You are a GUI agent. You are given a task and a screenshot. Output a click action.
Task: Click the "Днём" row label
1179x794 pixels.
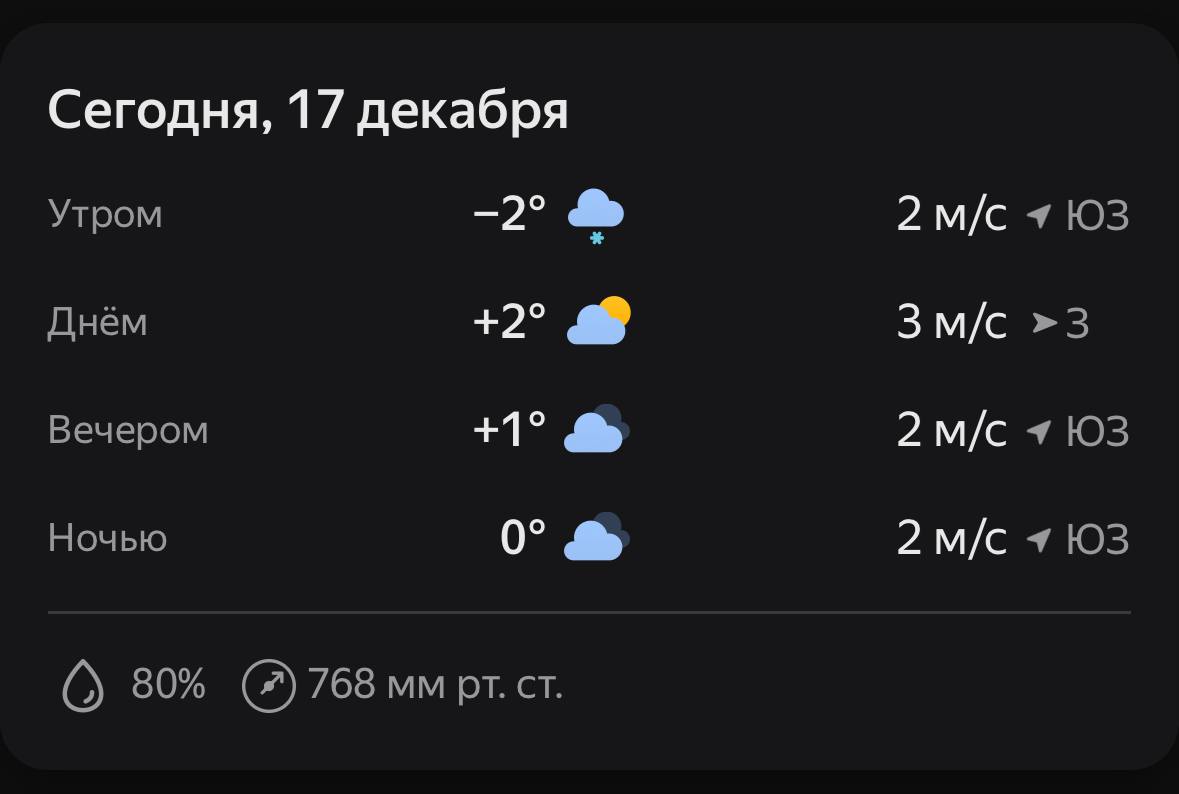pyautogui.click(x=98, y=322)
